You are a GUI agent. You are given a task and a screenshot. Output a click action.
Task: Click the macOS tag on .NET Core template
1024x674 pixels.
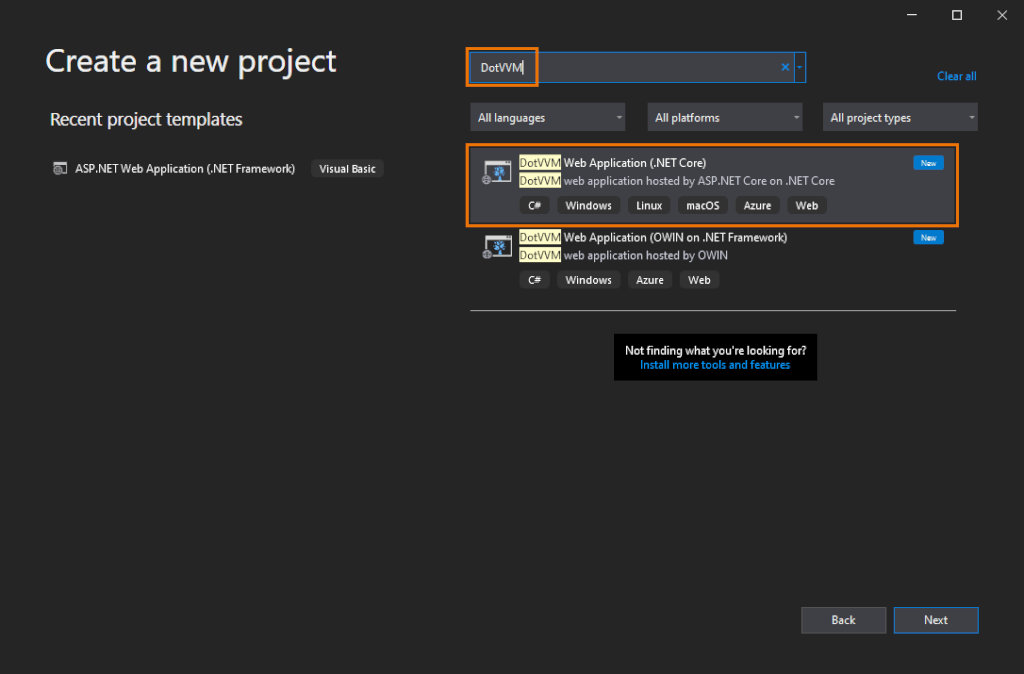point(700,206)
